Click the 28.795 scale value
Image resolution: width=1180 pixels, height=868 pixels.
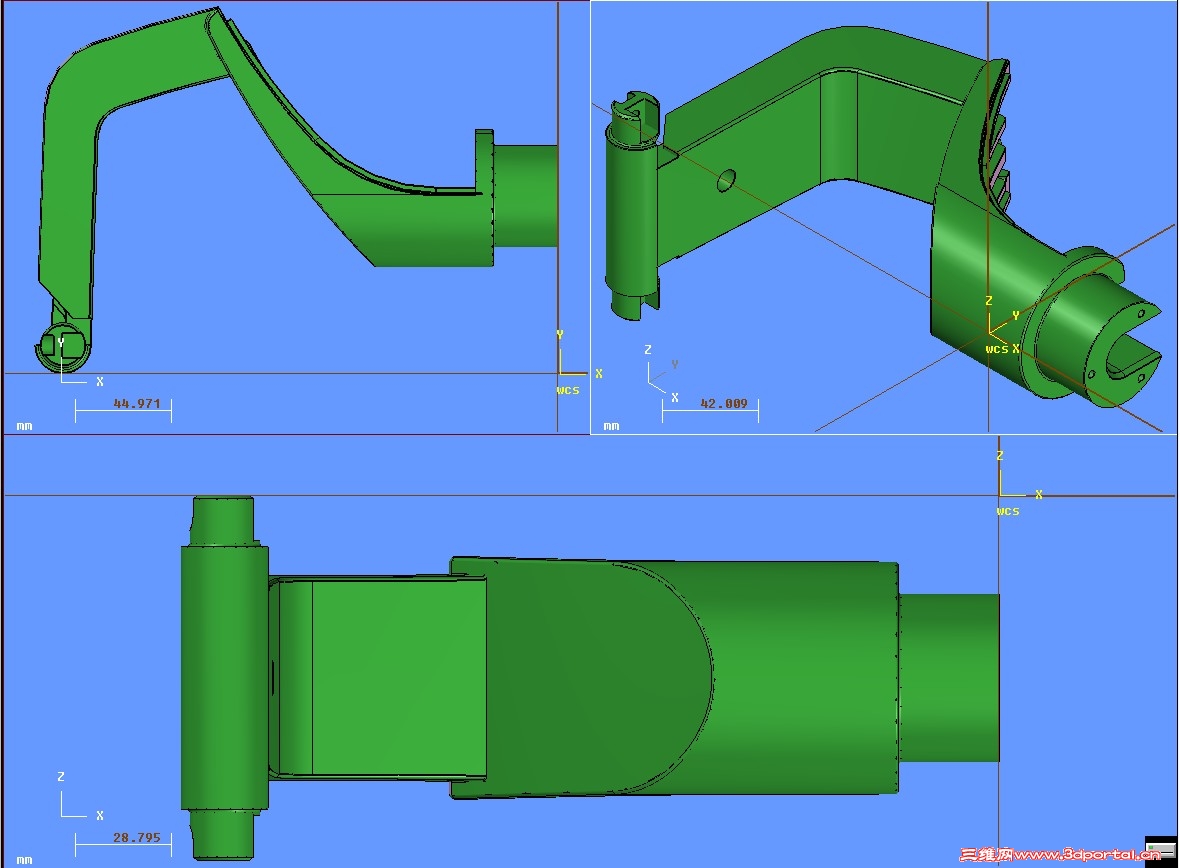click(137, 837)
